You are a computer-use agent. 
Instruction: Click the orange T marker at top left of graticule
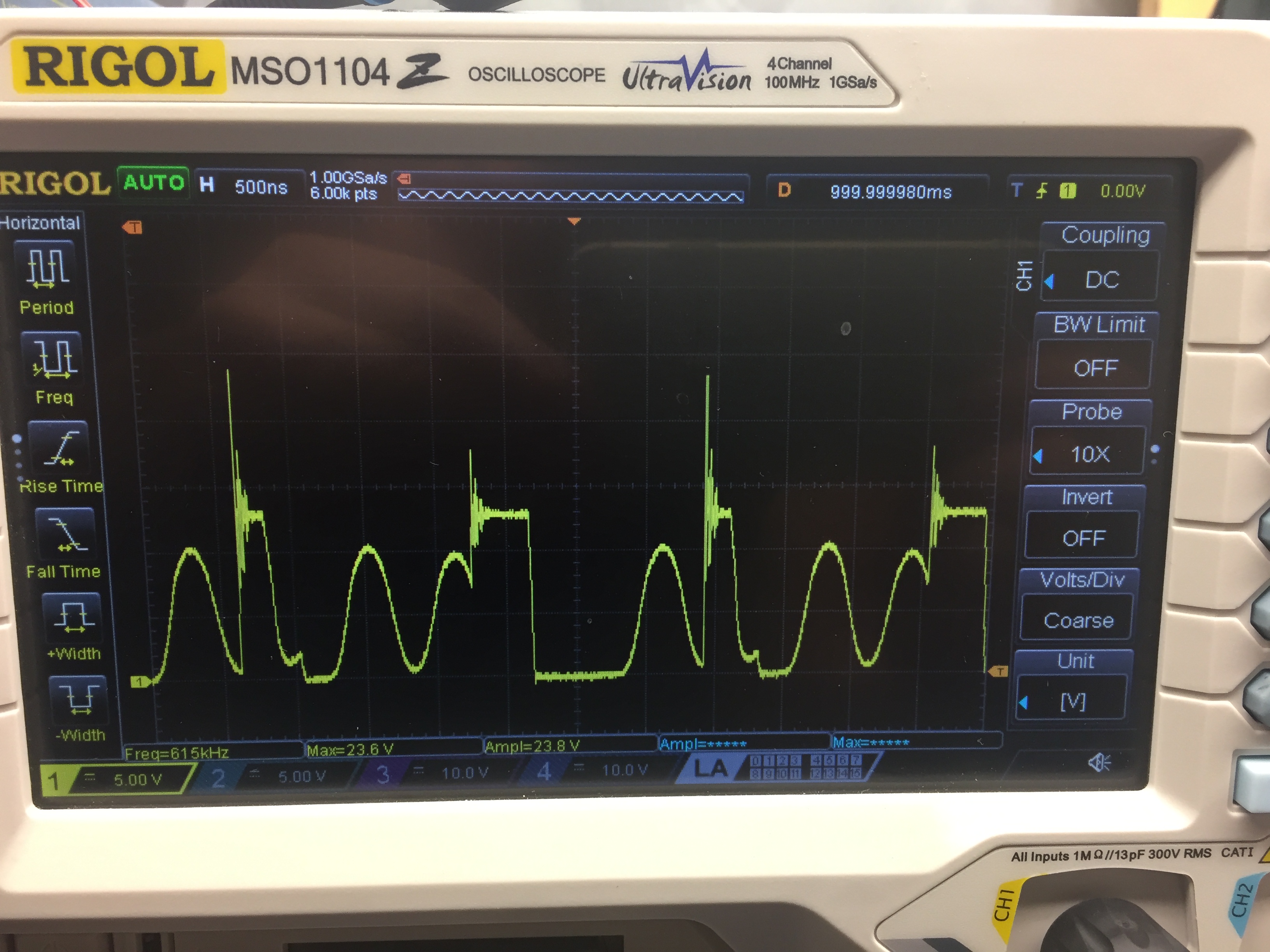tap(132, 228)
